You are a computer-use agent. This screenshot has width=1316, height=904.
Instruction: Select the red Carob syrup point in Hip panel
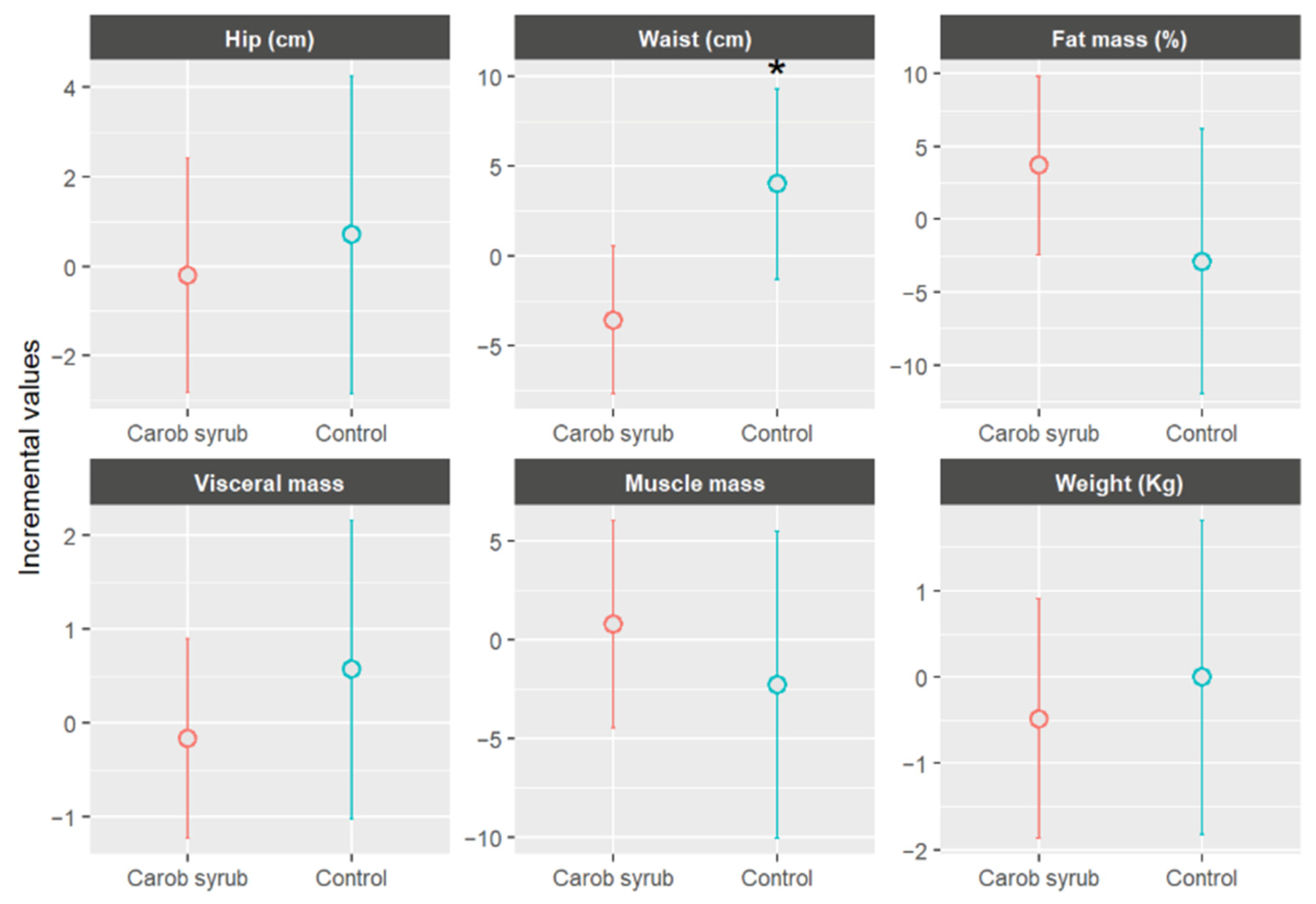187,275
